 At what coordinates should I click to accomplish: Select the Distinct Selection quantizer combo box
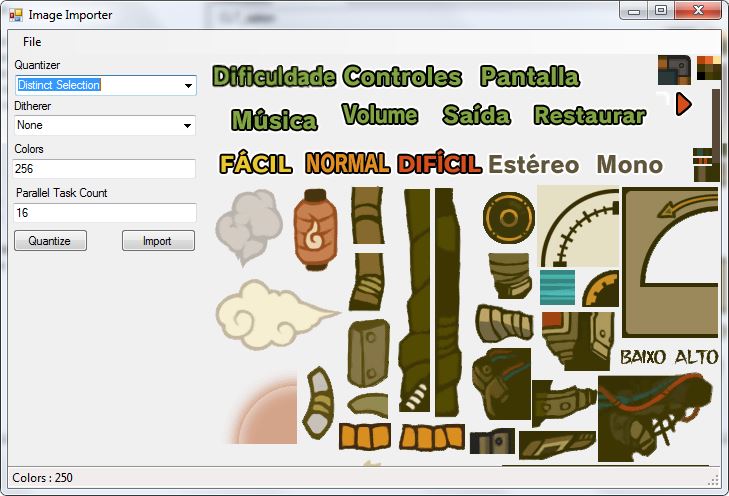pos(106,86)
